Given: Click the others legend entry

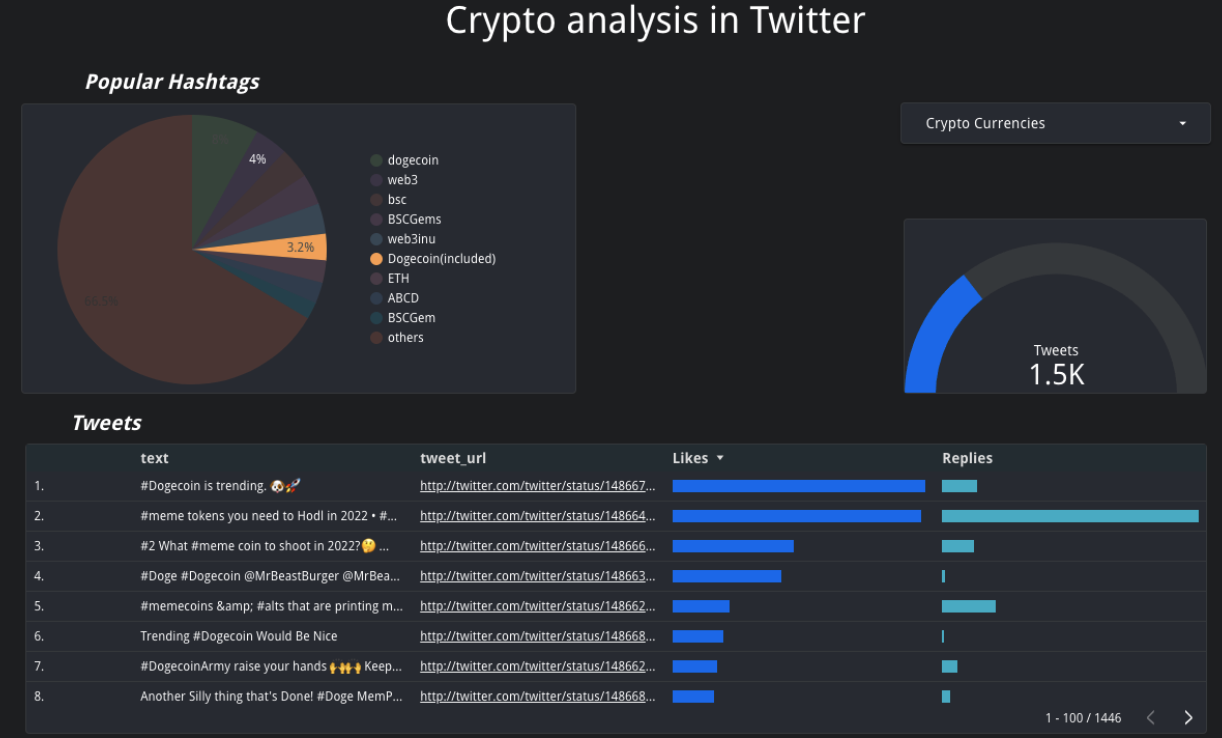Looking at the screenshot, I should click(405, 338).
